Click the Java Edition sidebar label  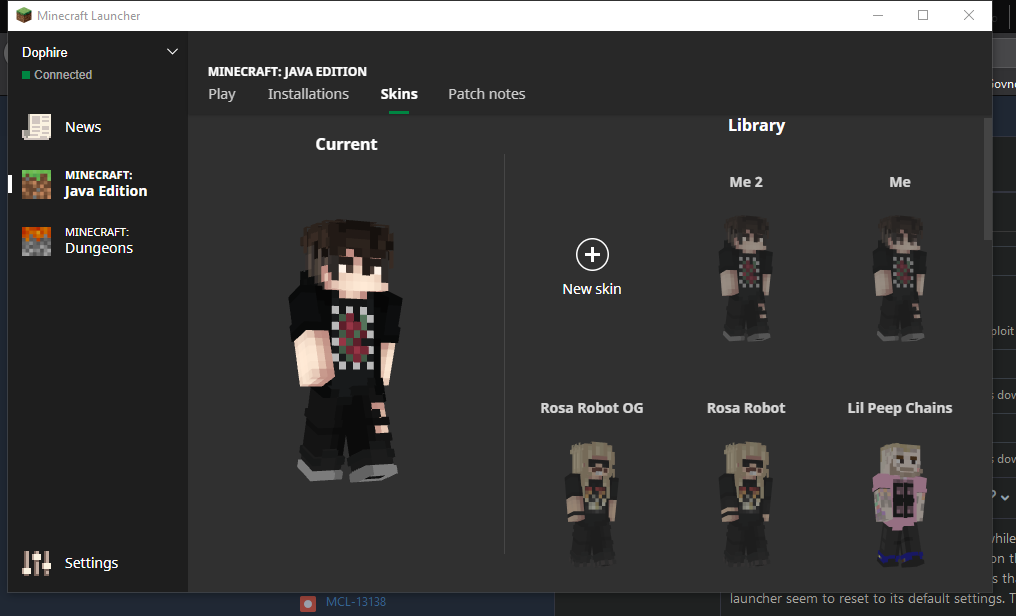click(x=106, y=184)
